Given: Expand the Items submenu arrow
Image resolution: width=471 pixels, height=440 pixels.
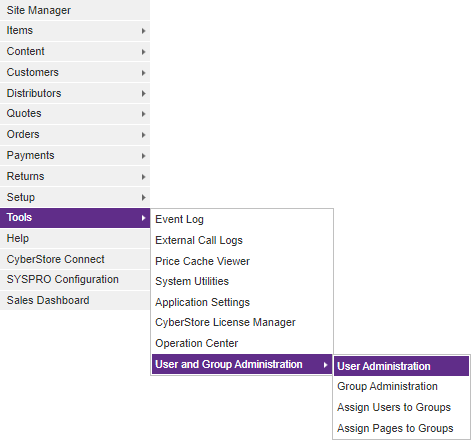Looking at the screenshot, I should [143, 31].
